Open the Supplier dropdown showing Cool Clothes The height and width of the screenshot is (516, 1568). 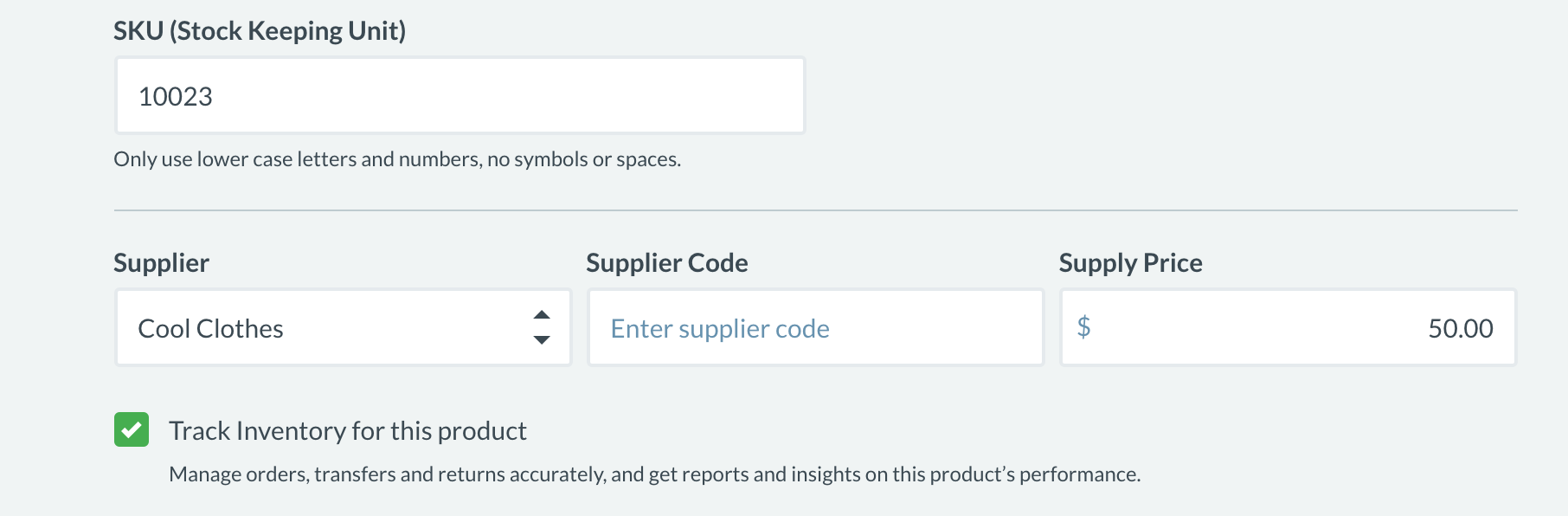coord(343,328)
